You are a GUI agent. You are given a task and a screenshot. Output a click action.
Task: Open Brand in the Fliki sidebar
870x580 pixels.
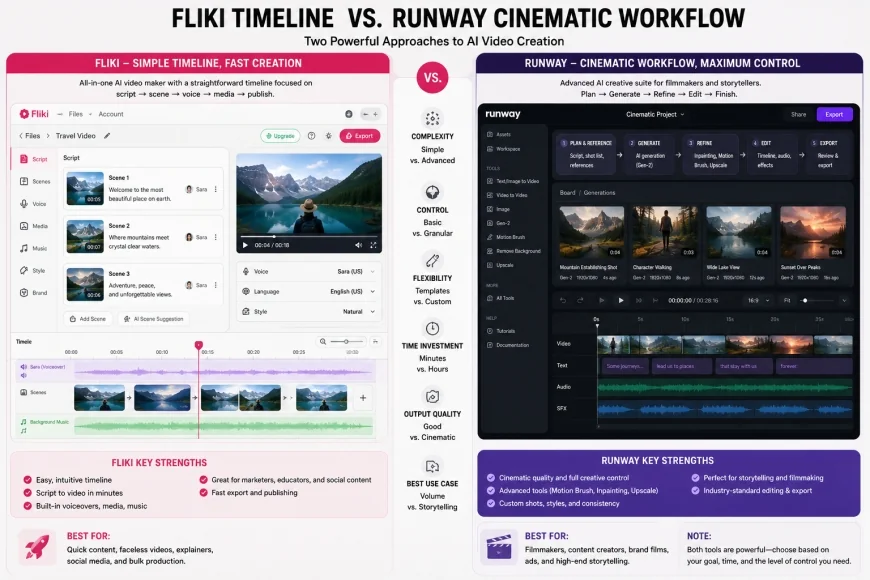(x=33, y=292)
